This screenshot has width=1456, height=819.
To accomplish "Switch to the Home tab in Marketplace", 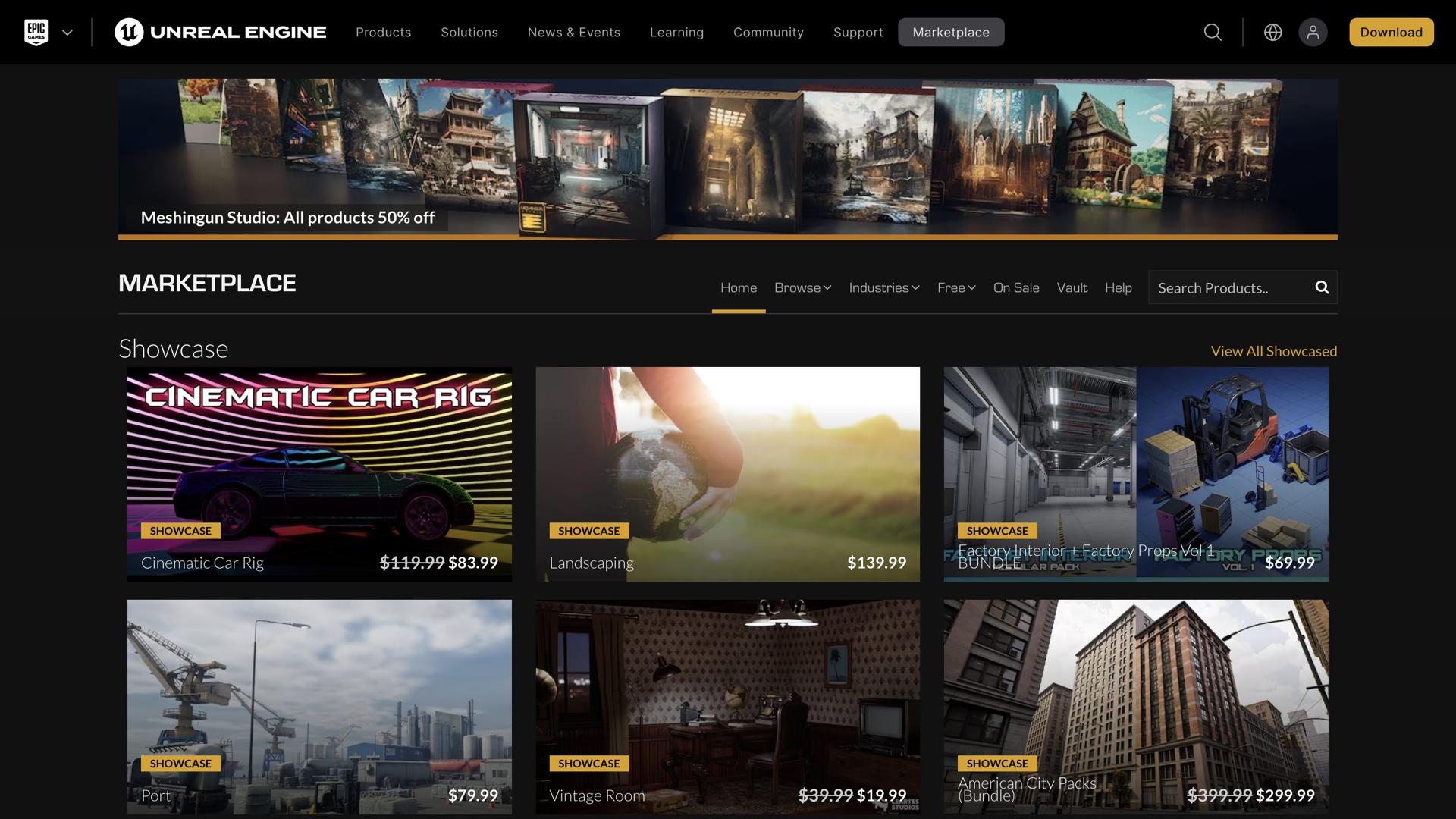I will click(738, 287).
